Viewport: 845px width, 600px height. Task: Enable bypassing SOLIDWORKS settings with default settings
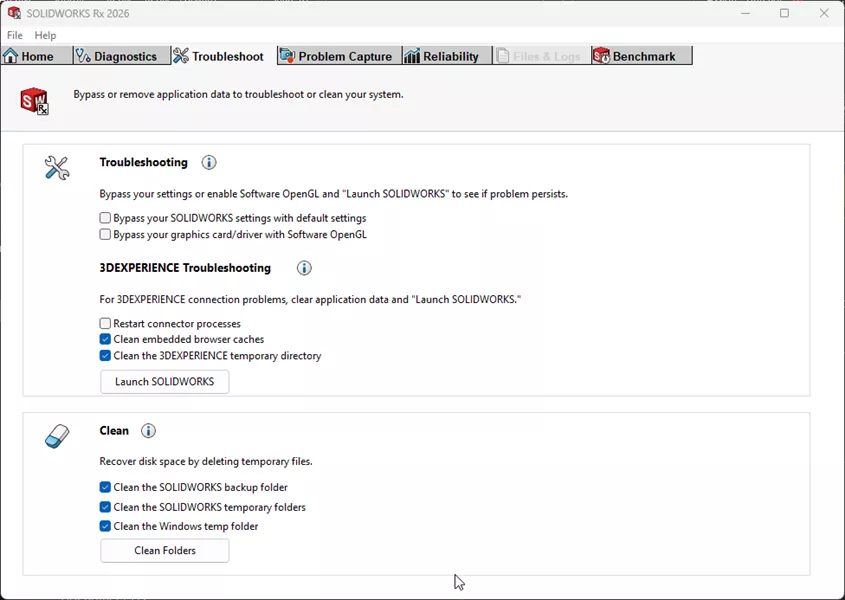[x=105, y=217]
